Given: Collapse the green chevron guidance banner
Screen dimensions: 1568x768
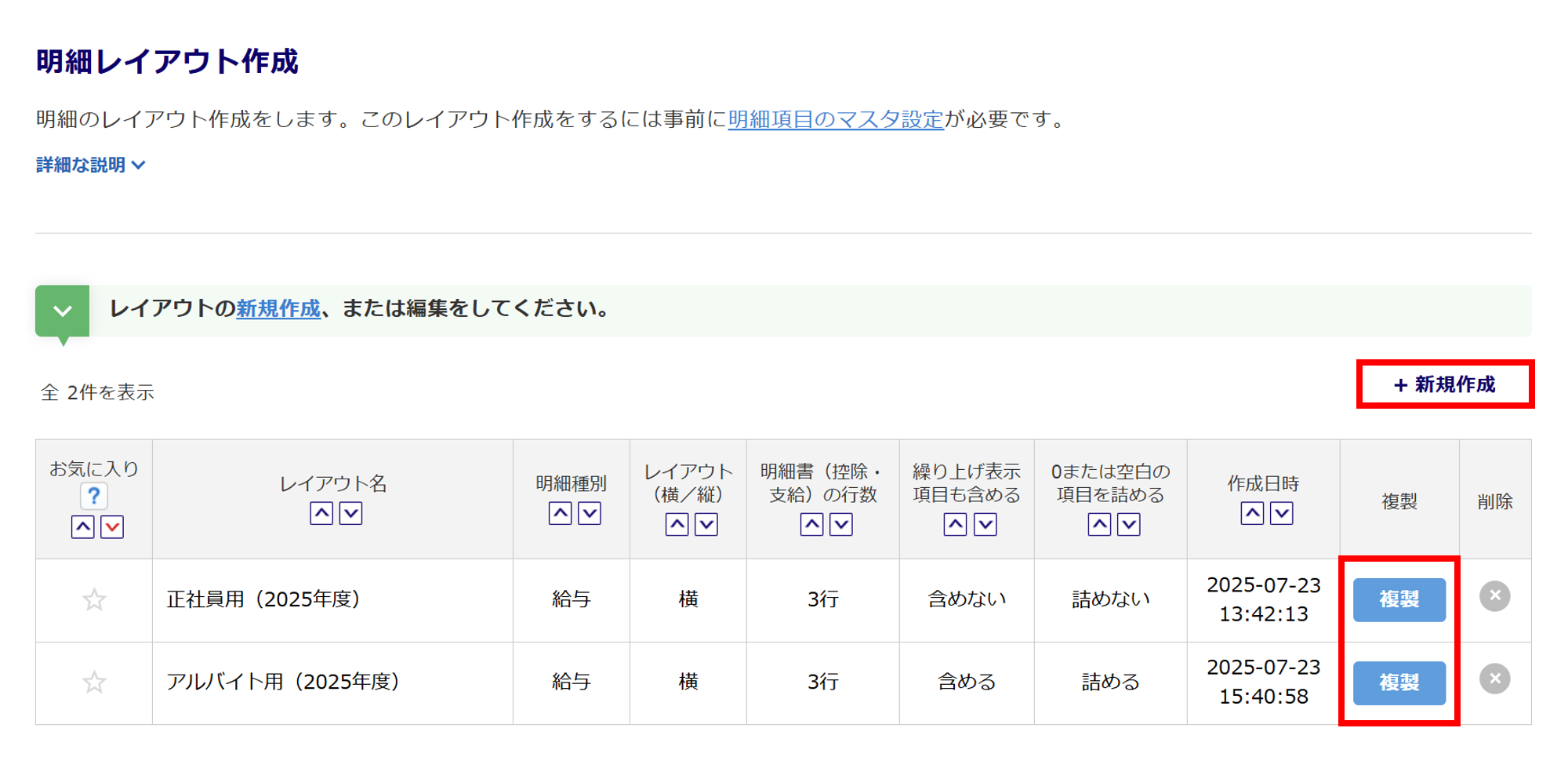Looking at the screenshot, I should click(x=63, y=311).
